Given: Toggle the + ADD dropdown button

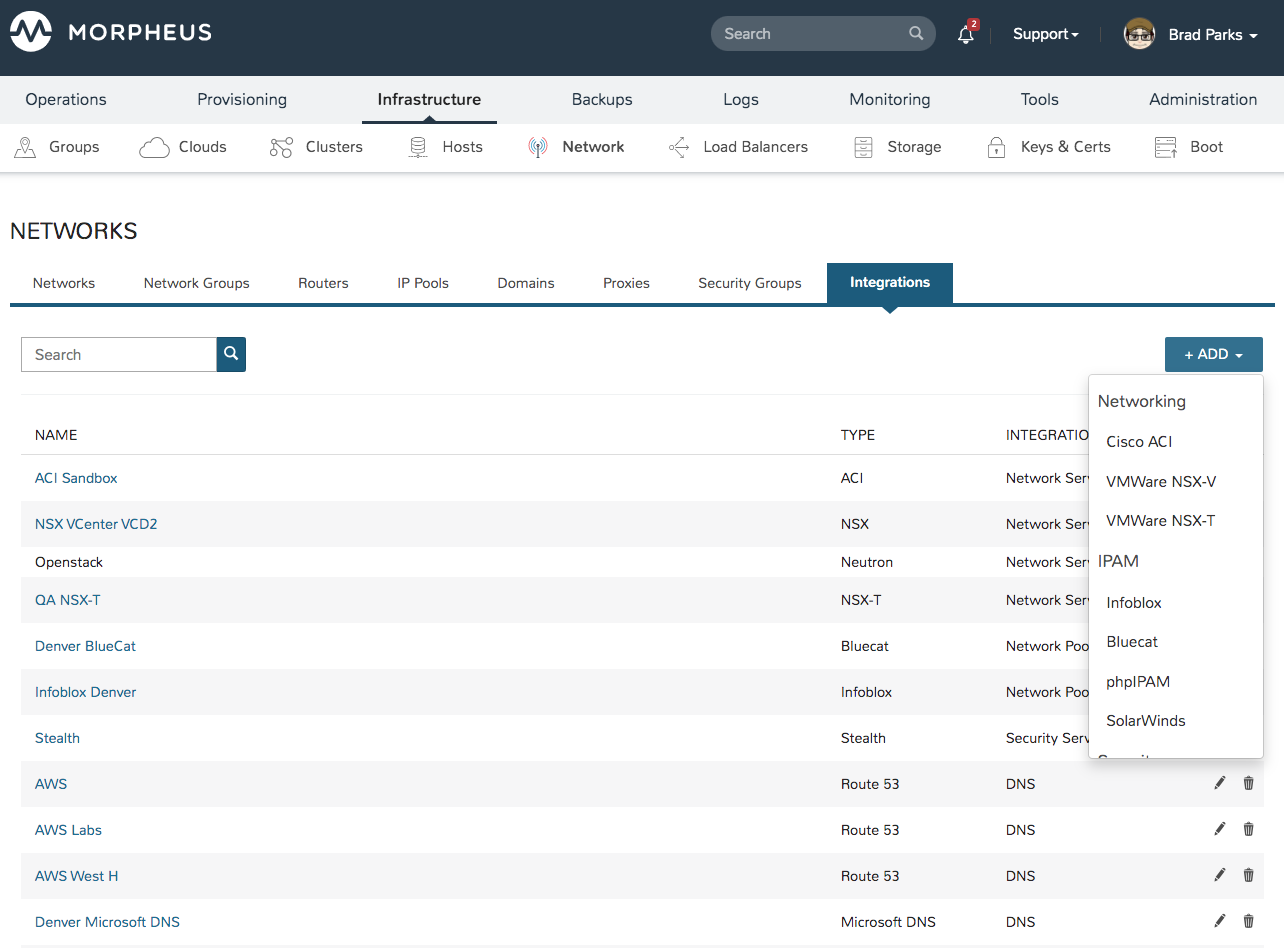Looking at the screenshot, I should [1214, 354].
